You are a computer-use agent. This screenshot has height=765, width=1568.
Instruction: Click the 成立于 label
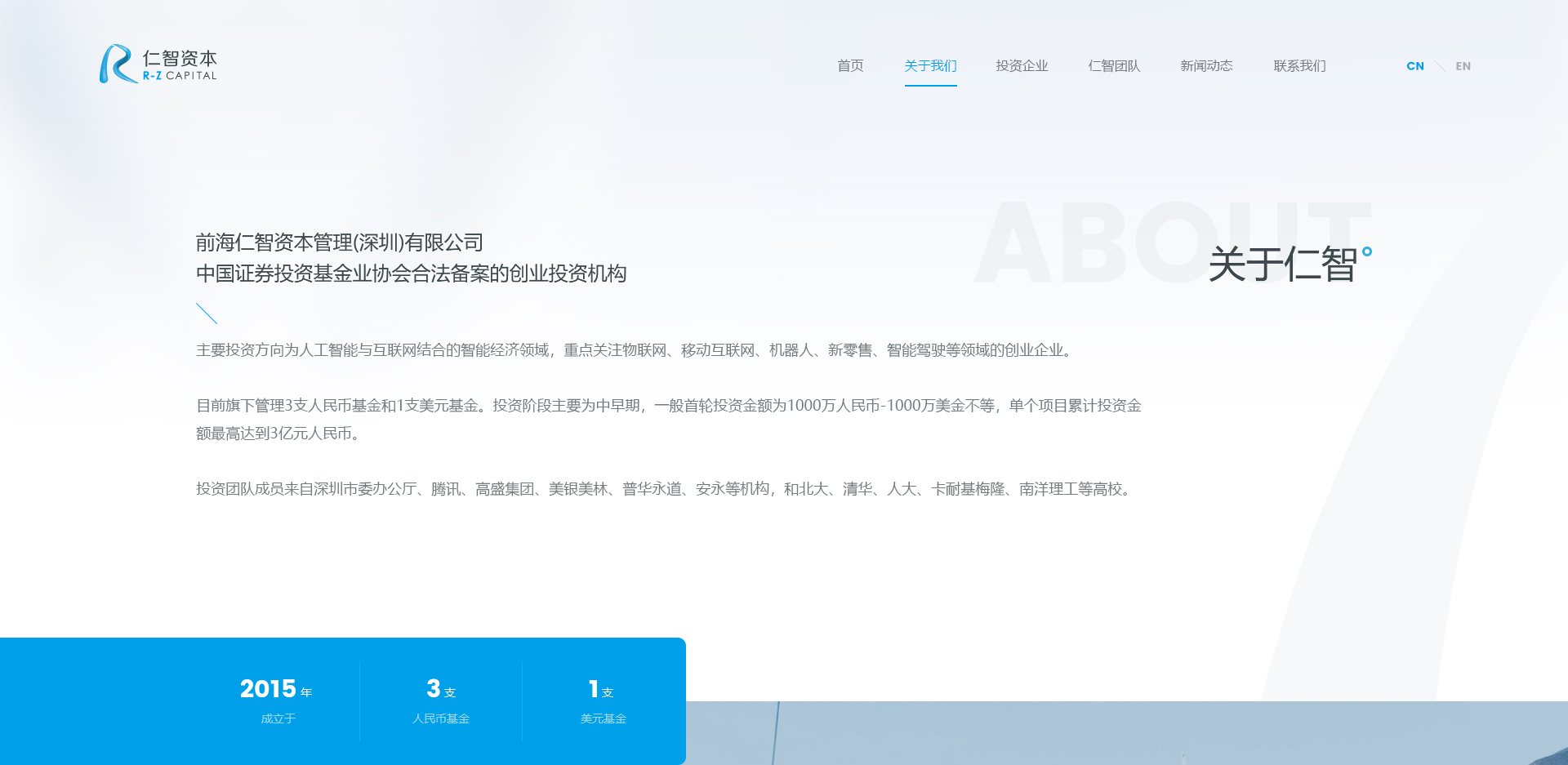coord(278,718)
